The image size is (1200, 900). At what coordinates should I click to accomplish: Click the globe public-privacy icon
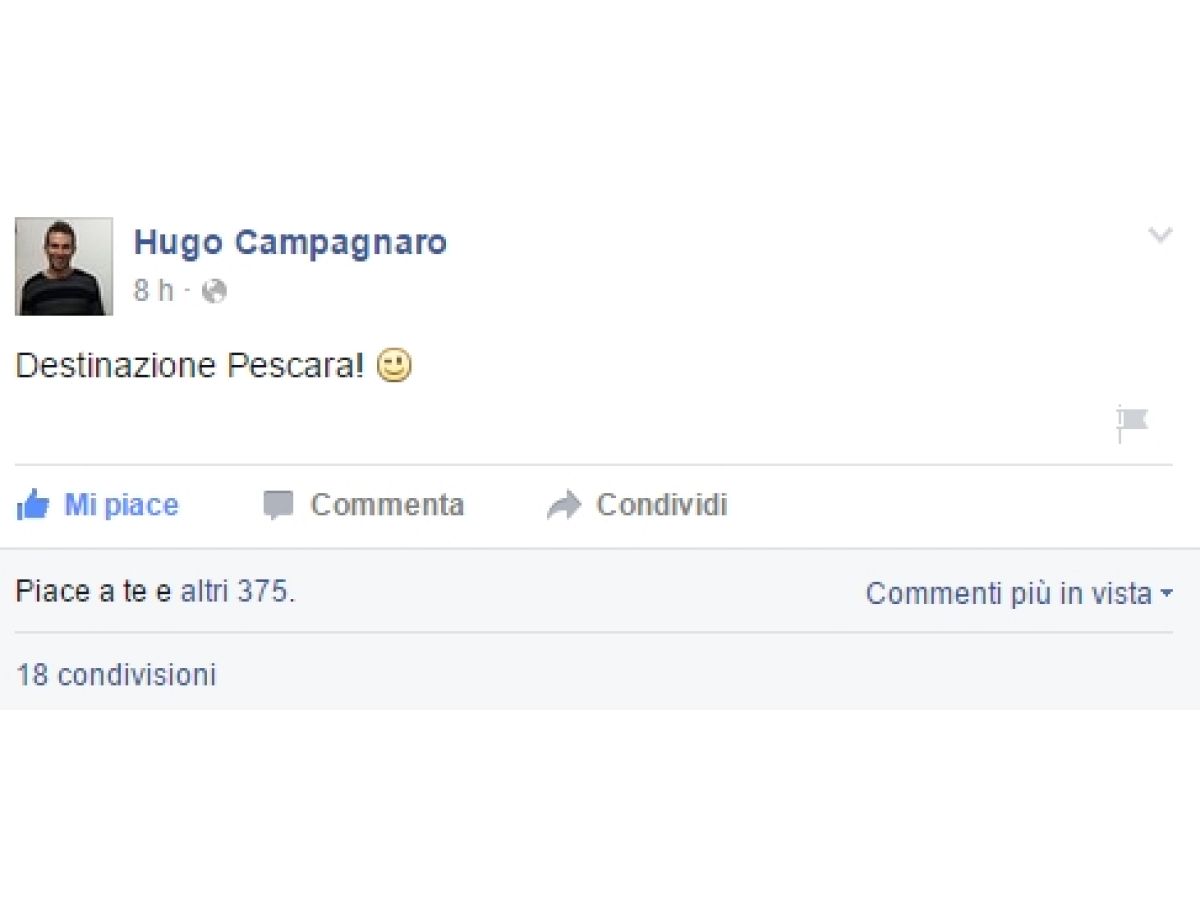coord(214,291)
